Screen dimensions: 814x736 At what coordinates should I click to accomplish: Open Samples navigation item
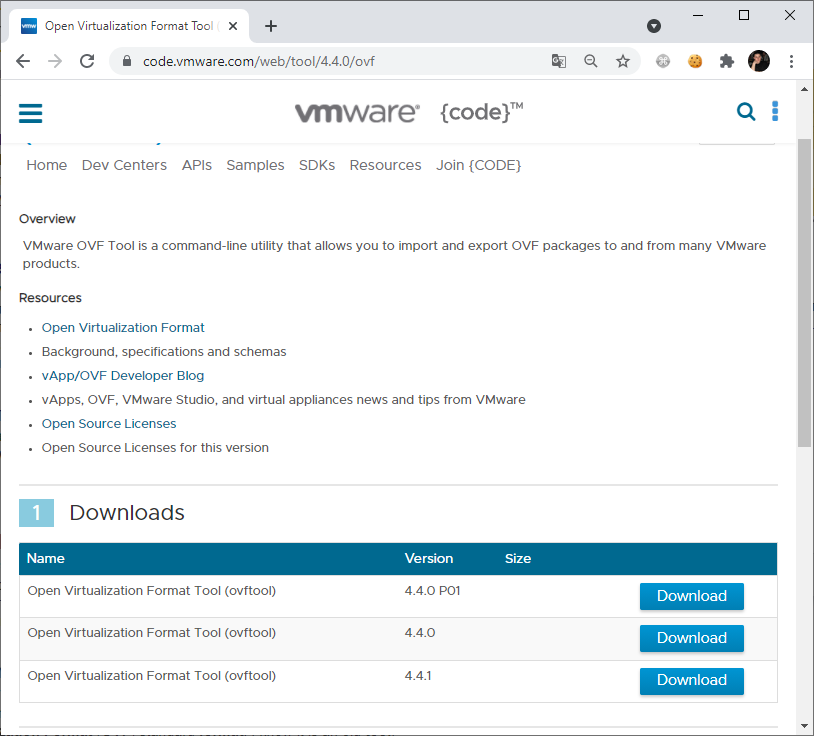click(255, 165)
